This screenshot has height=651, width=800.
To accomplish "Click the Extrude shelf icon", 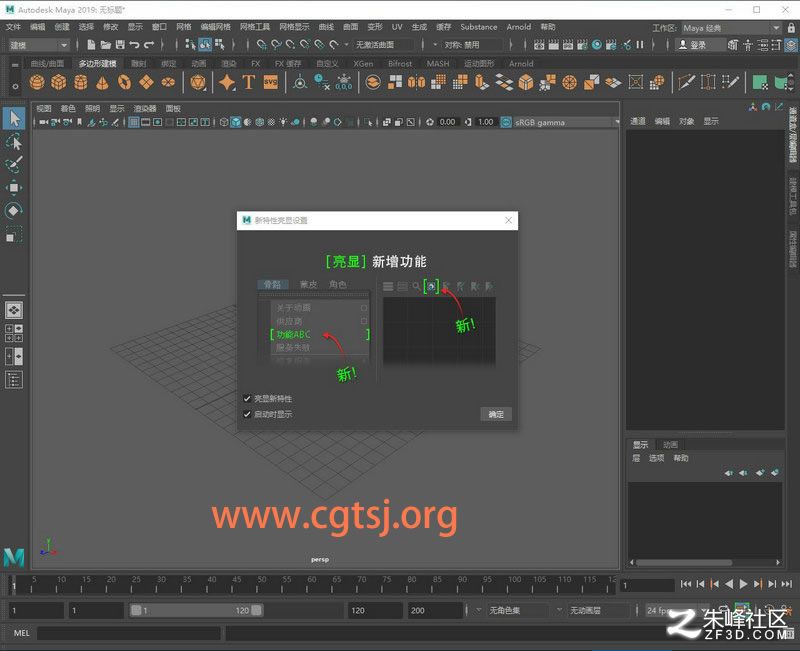I will coord(482,82).
